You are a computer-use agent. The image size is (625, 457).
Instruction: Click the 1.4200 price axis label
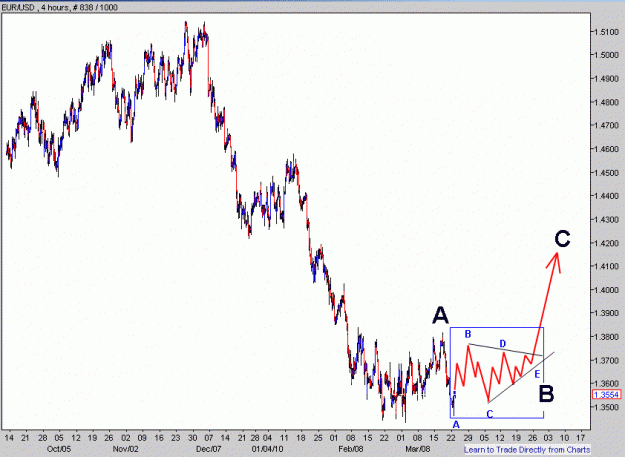607,243
